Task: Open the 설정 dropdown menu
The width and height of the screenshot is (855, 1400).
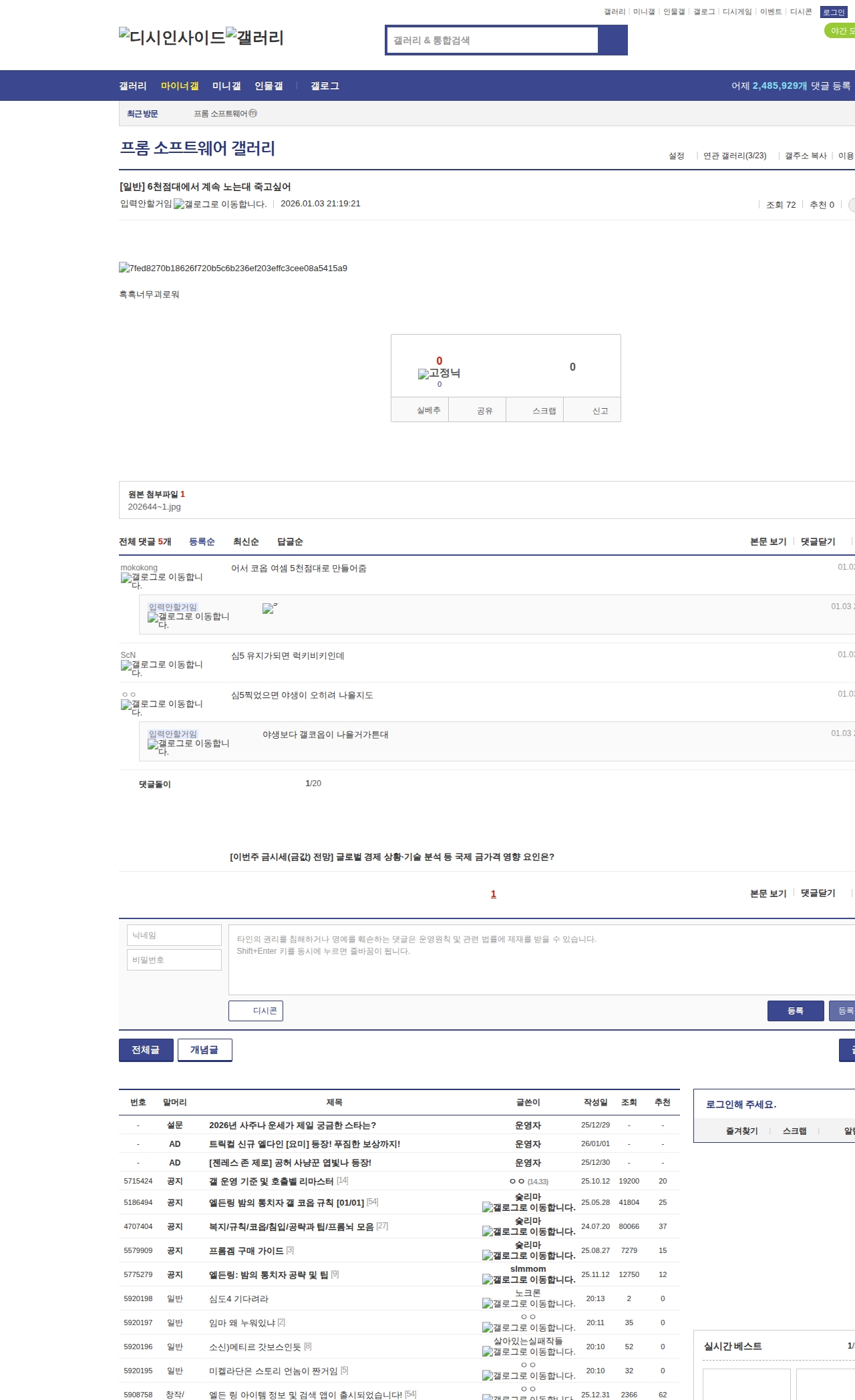Action: coord(677,156)
